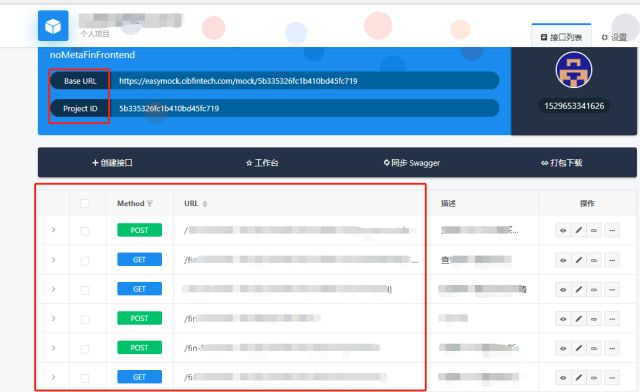Click the POST badge in first row
This screenshot has height=392, width=640.
(140, 230)
